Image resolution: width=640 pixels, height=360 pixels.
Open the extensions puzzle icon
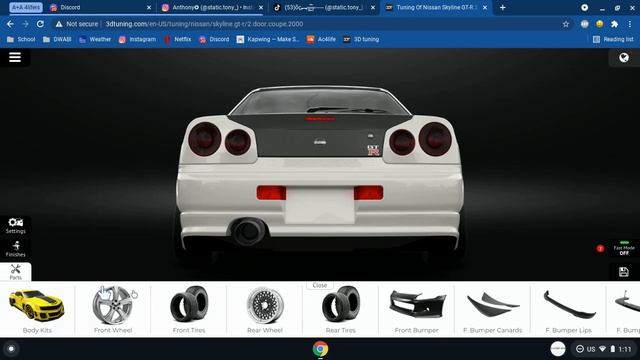[x=614, y=24]
